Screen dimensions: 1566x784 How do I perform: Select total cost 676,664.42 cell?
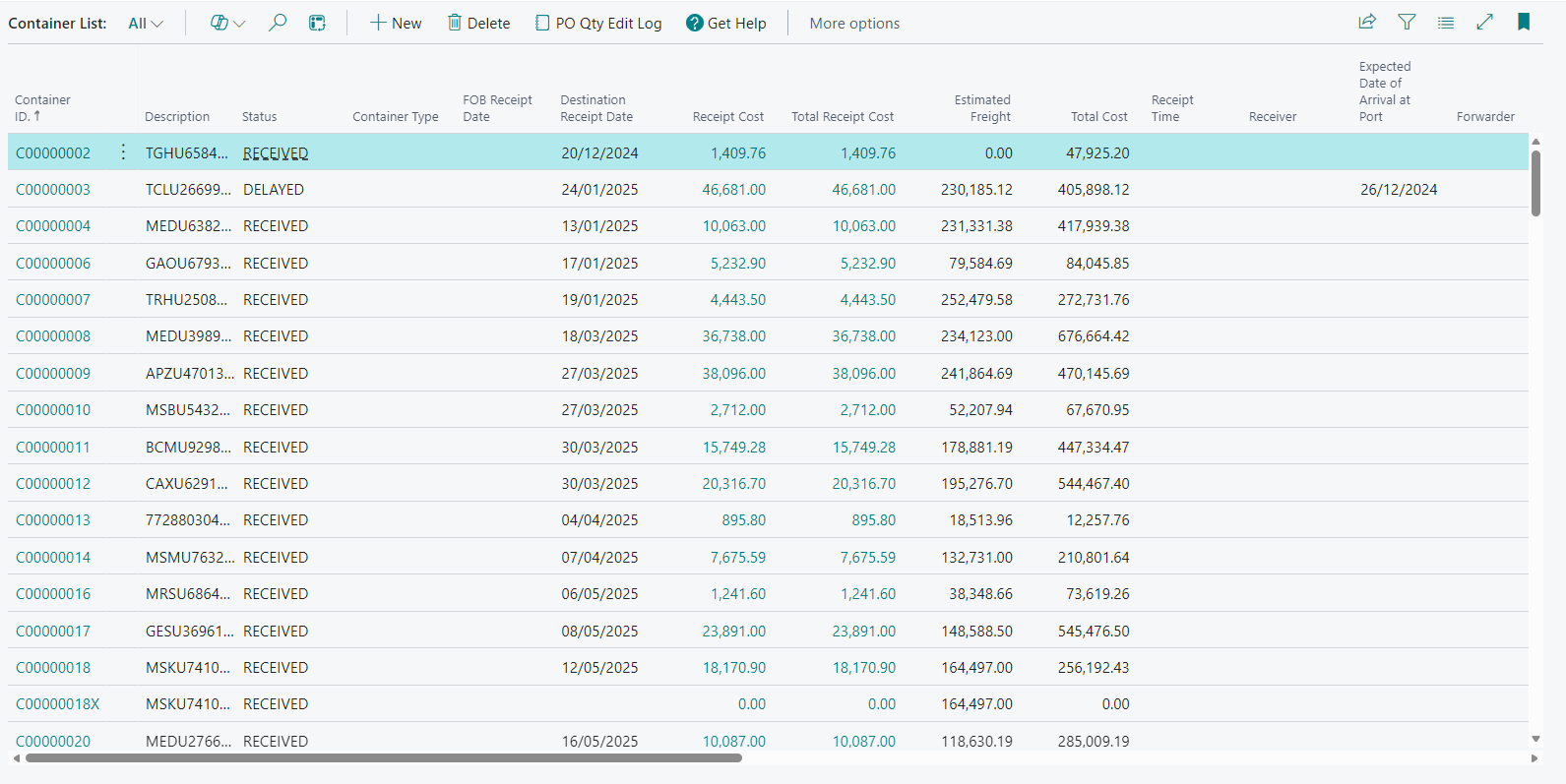[1094, 335]
